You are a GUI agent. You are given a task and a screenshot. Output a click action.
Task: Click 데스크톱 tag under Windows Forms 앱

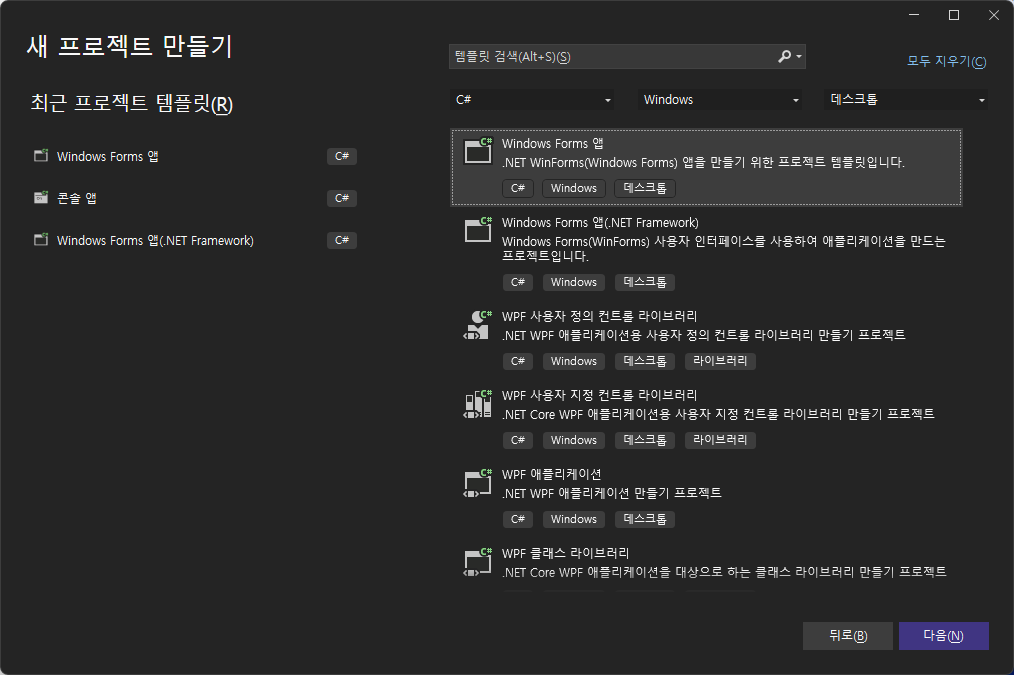tap(645, 188)
